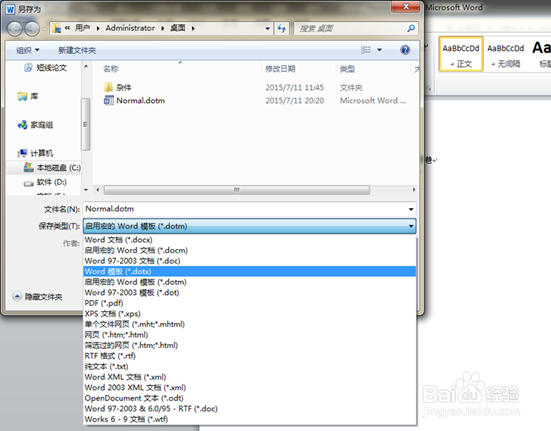Screen dimensions: 551x431
Task: Choose RTF 格式 (*.rtf) format
Action: tap(249, 356)
